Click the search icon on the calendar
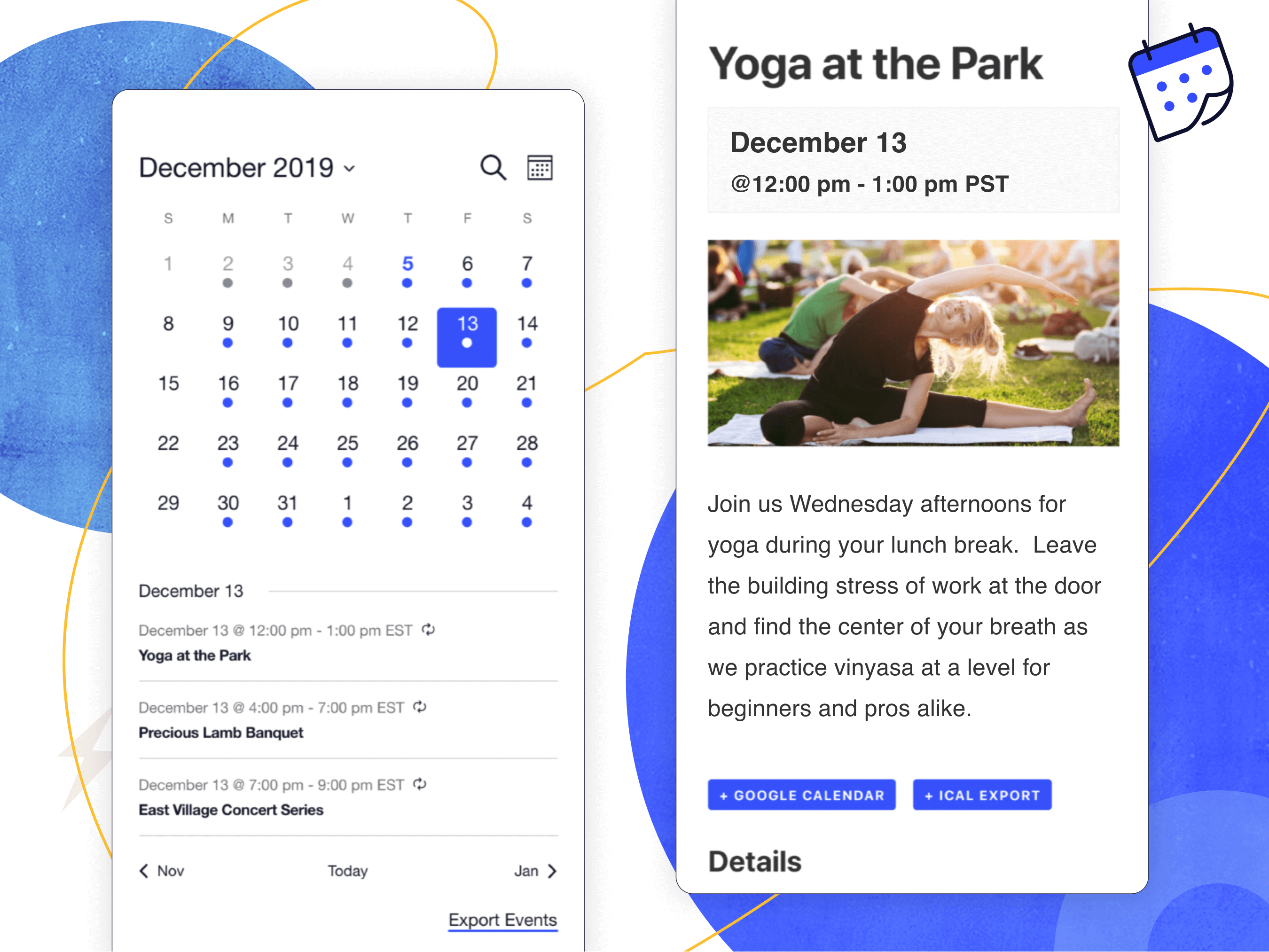Viewport: 1269px width, 952px height. coord(491,167)
